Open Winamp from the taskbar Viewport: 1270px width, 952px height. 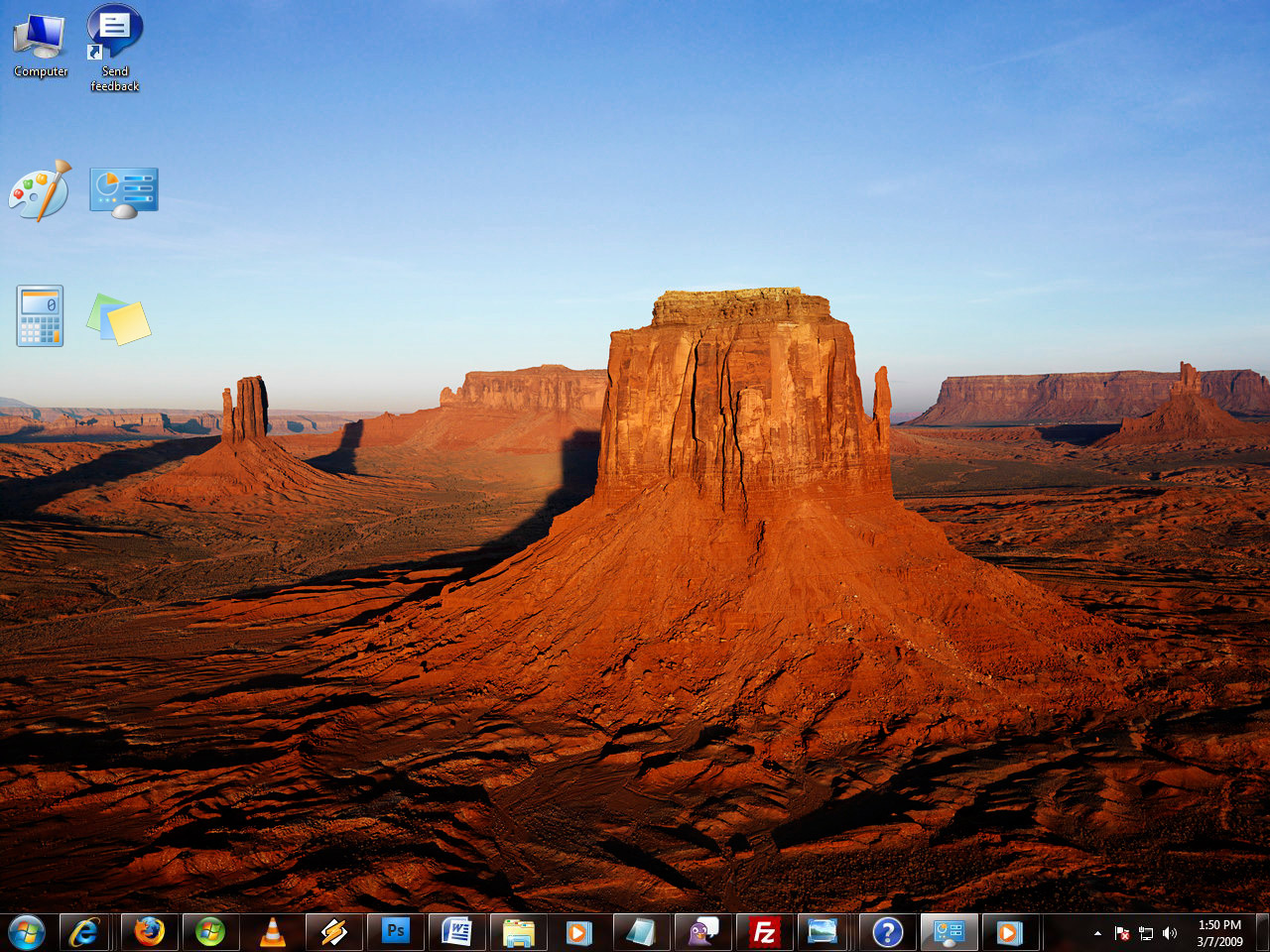(333, 932)
